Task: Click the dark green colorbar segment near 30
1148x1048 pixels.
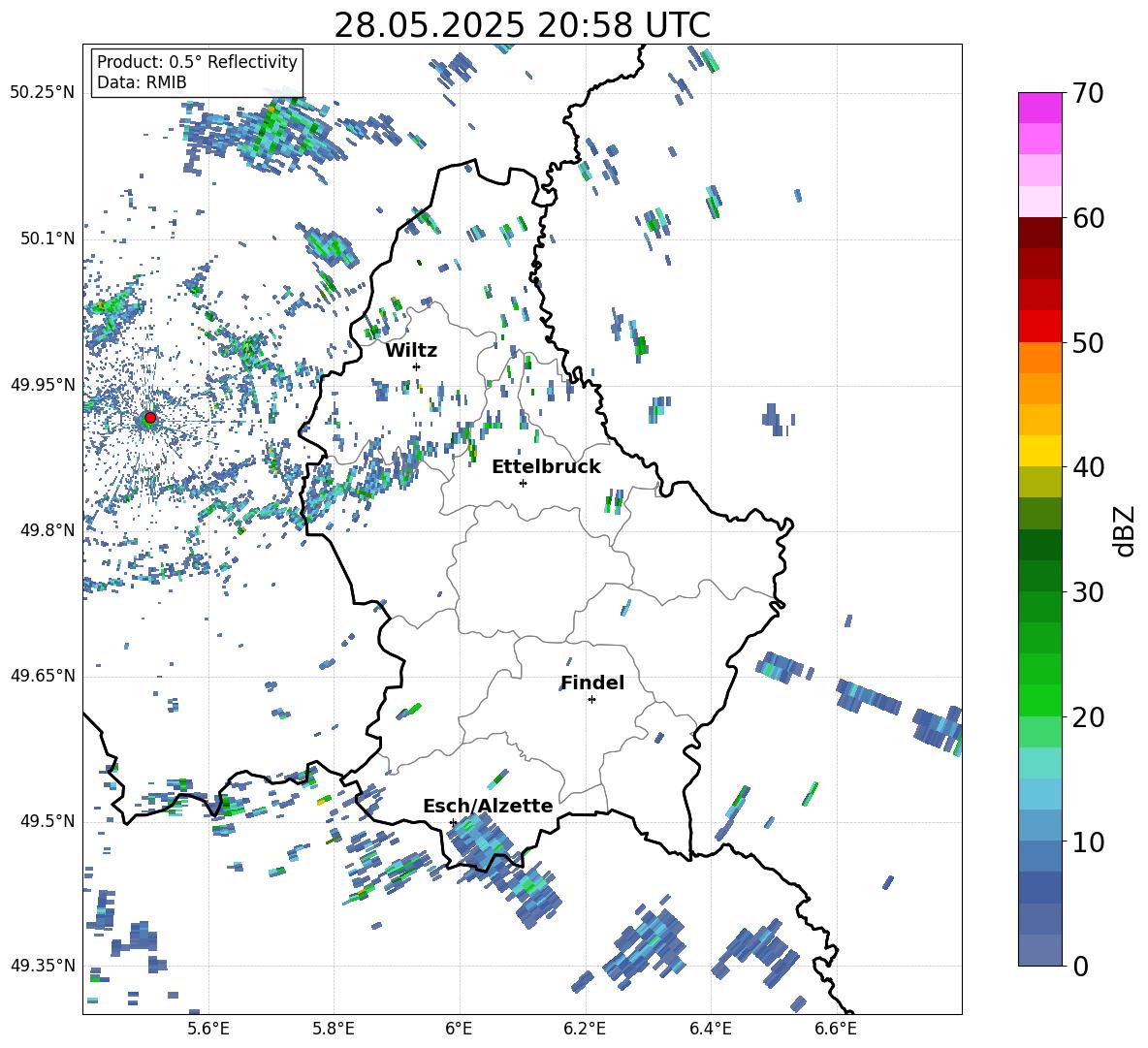Action: [1039, 576]
